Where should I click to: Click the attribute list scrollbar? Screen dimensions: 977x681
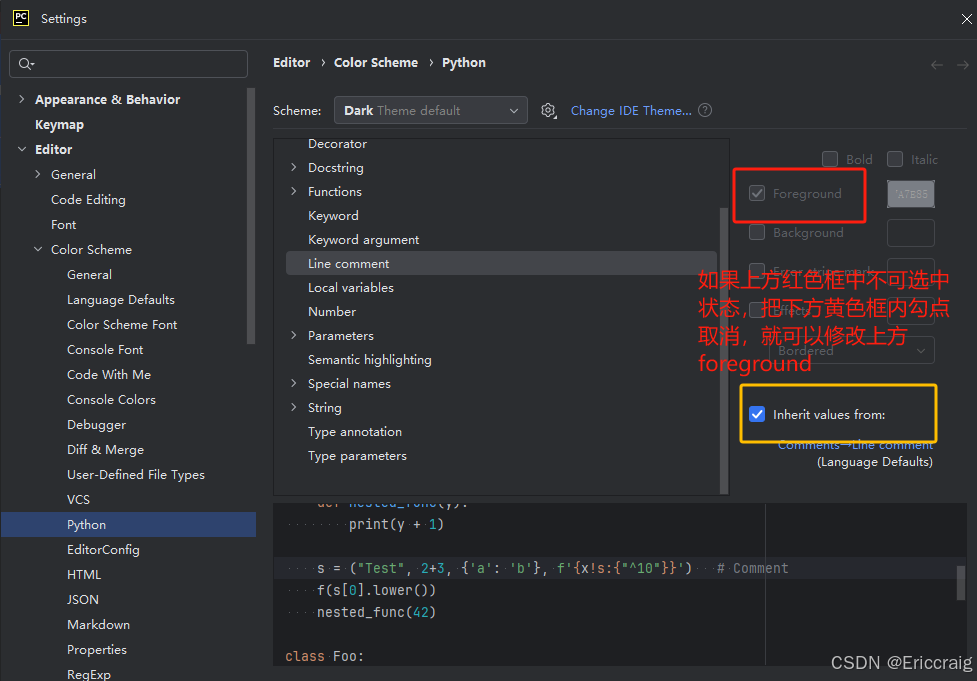coord(723,349)
